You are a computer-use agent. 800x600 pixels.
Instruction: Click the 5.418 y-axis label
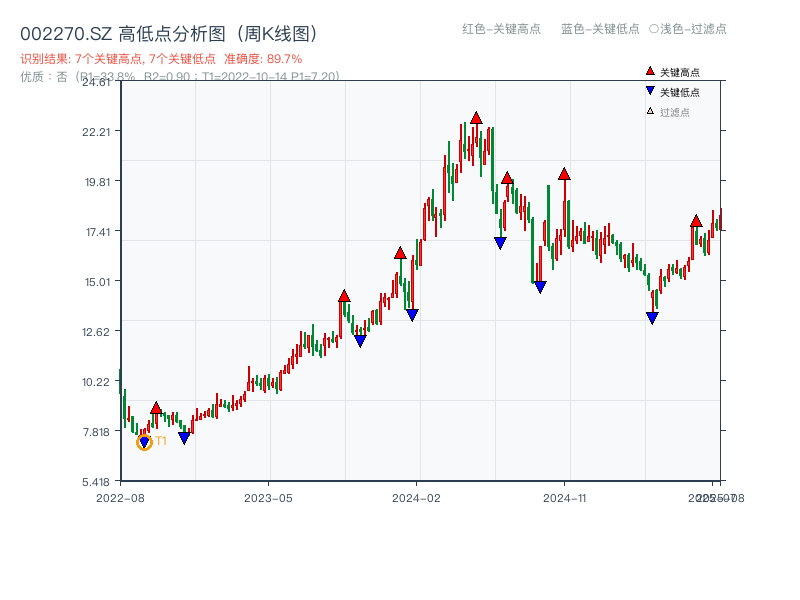click(x=96, y=482)
